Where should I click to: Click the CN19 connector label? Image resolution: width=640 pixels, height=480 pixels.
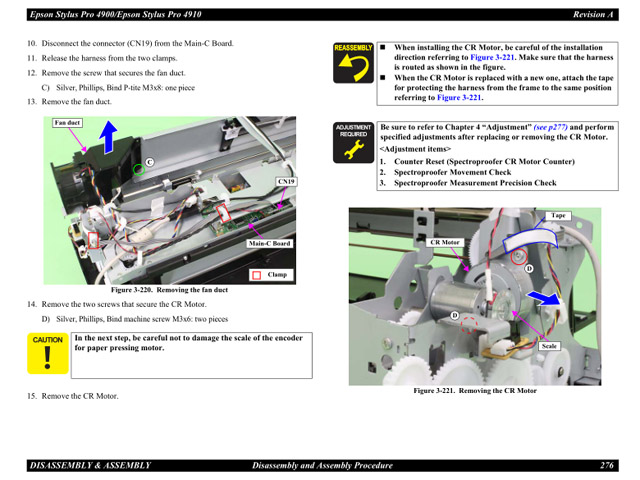tap(285, 182)
